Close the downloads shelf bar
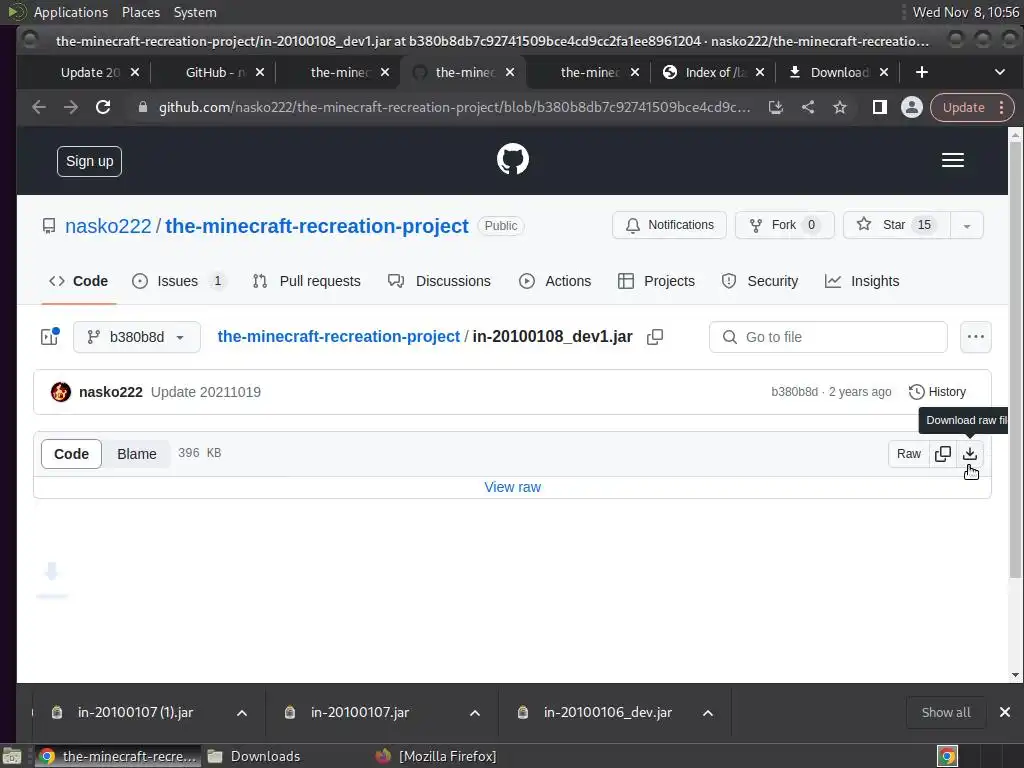Screen dimensions: 1024x768 point(1005,712)
